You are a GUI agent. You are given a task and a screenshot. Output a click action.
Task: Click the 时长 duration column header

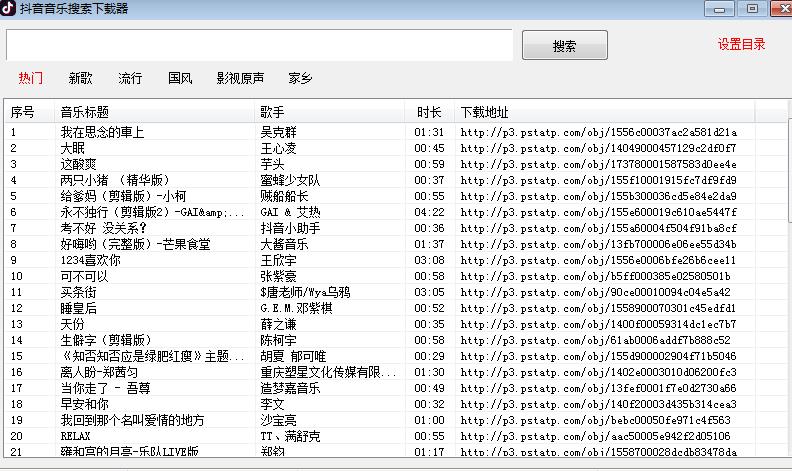click(429, 112)
